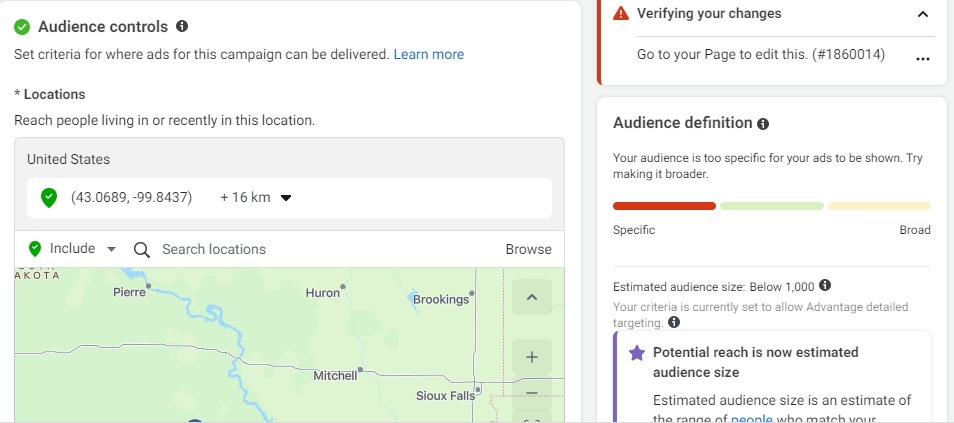954x423 pixels.
Task: Click the Browse locations button
Action: tap(528, 249)
